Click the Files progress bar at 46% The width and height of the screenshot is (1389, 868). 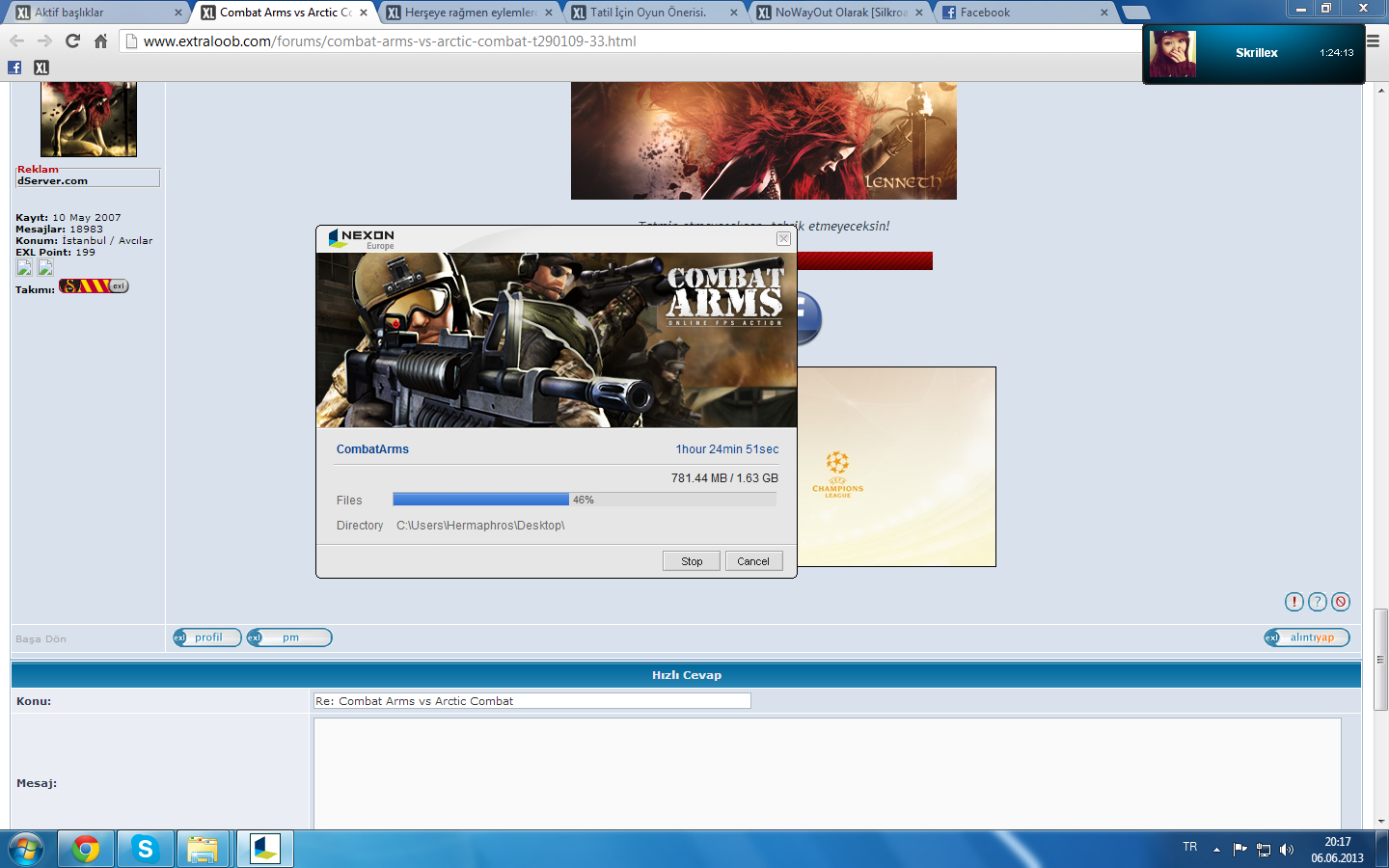tap(585, 500)
